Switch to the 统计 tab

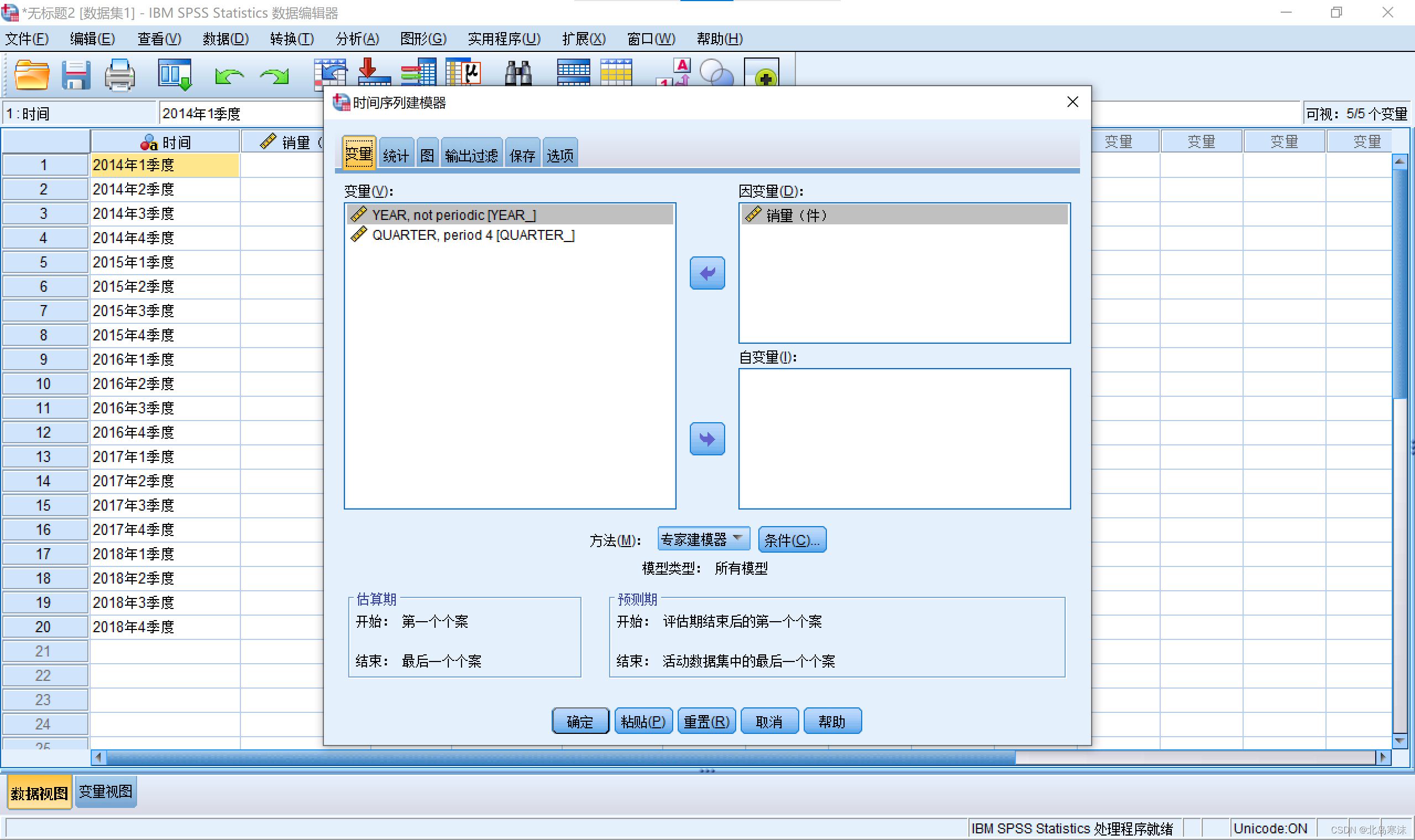[396, 155]
